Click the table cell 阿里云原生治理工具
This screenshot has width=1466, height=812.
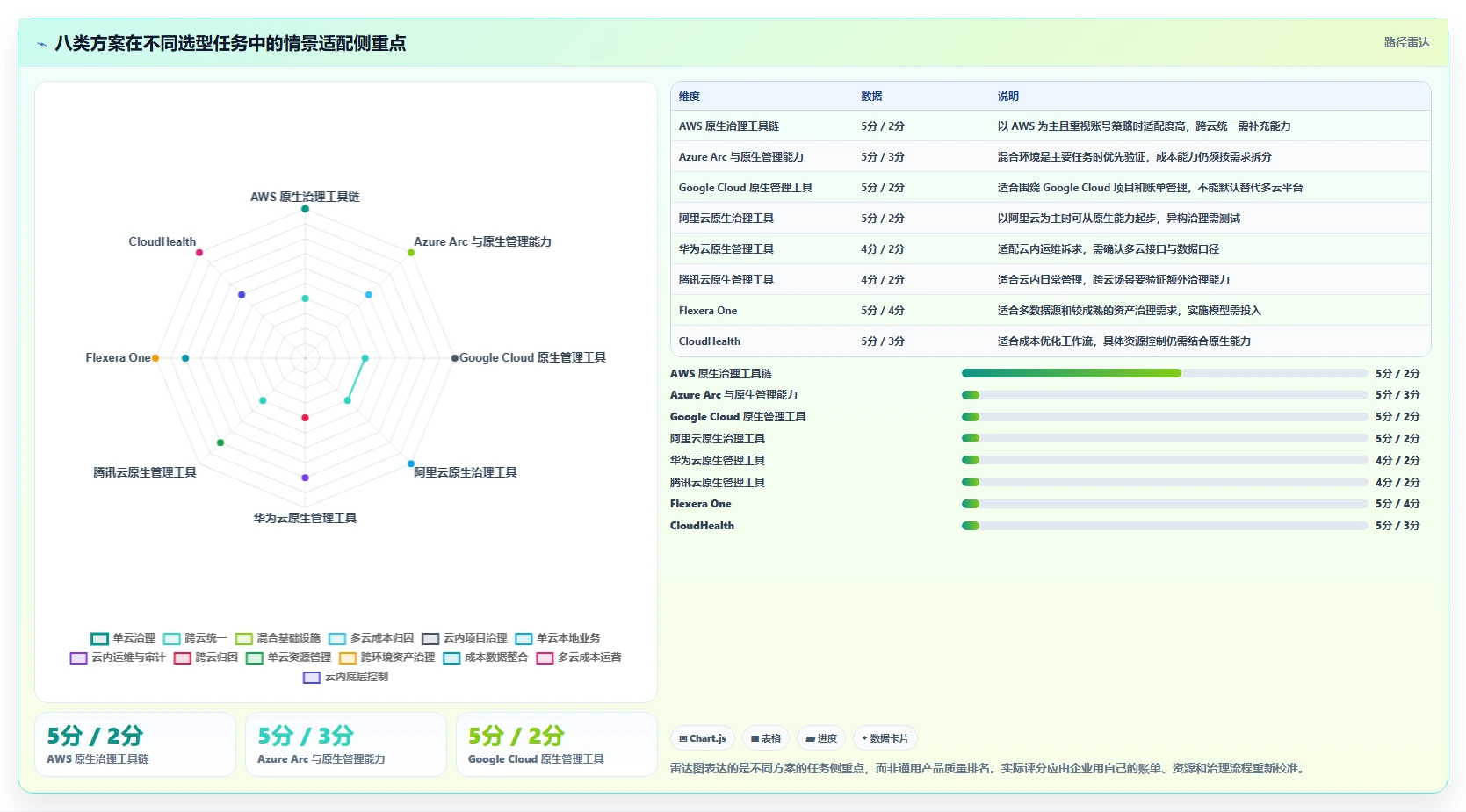(x=726, y=219)
